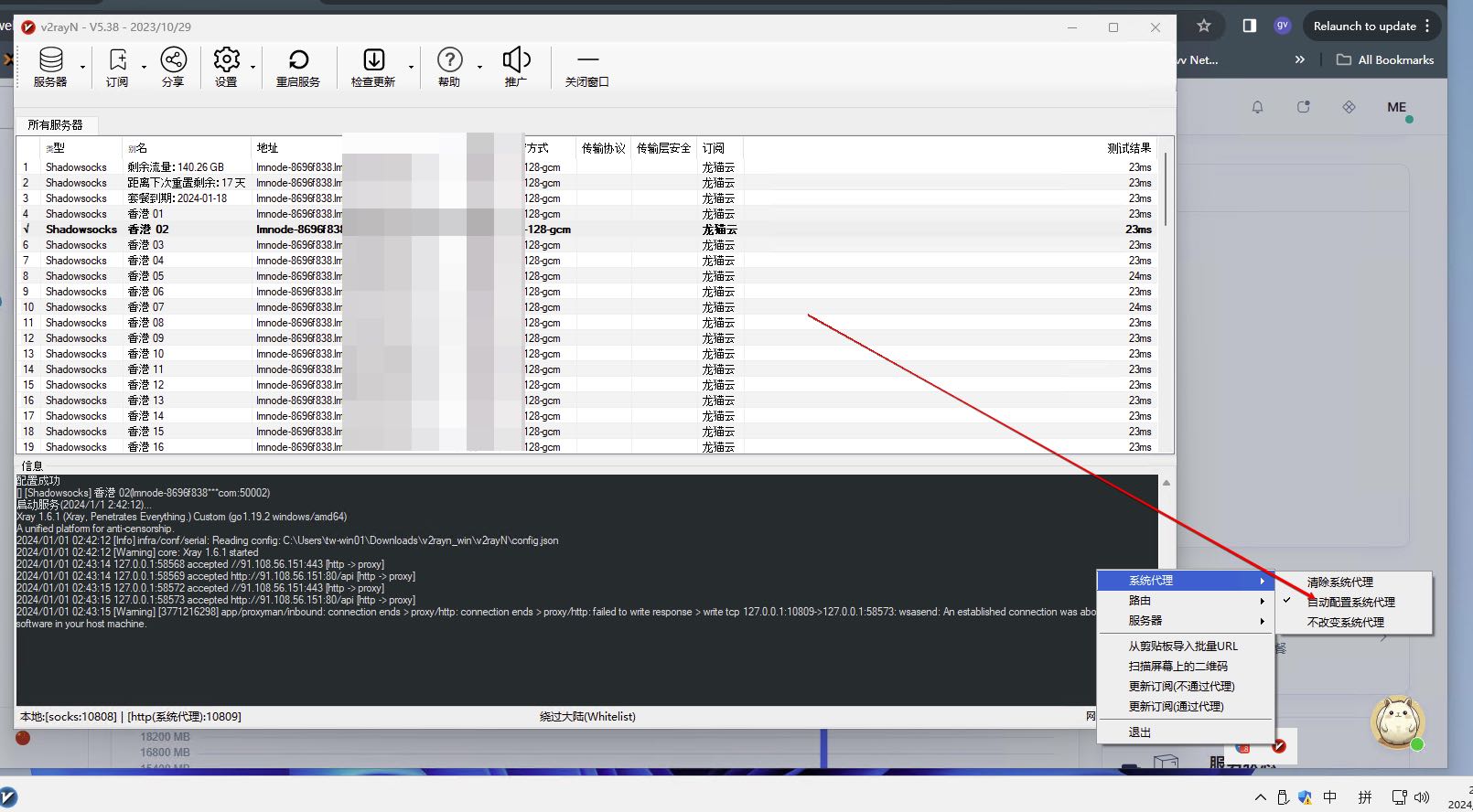Open the 系统代理 context menu entry
The height and width of the screenshot is (812, 1473).
pyautogui.click(x=1186, y=580)
